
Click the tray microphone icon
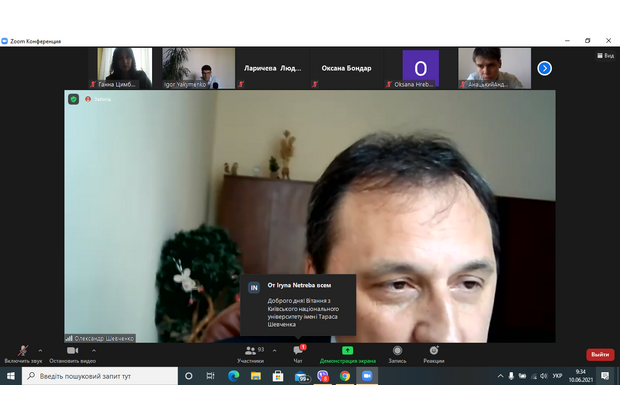pyautogui.click(x=511, y=376)
